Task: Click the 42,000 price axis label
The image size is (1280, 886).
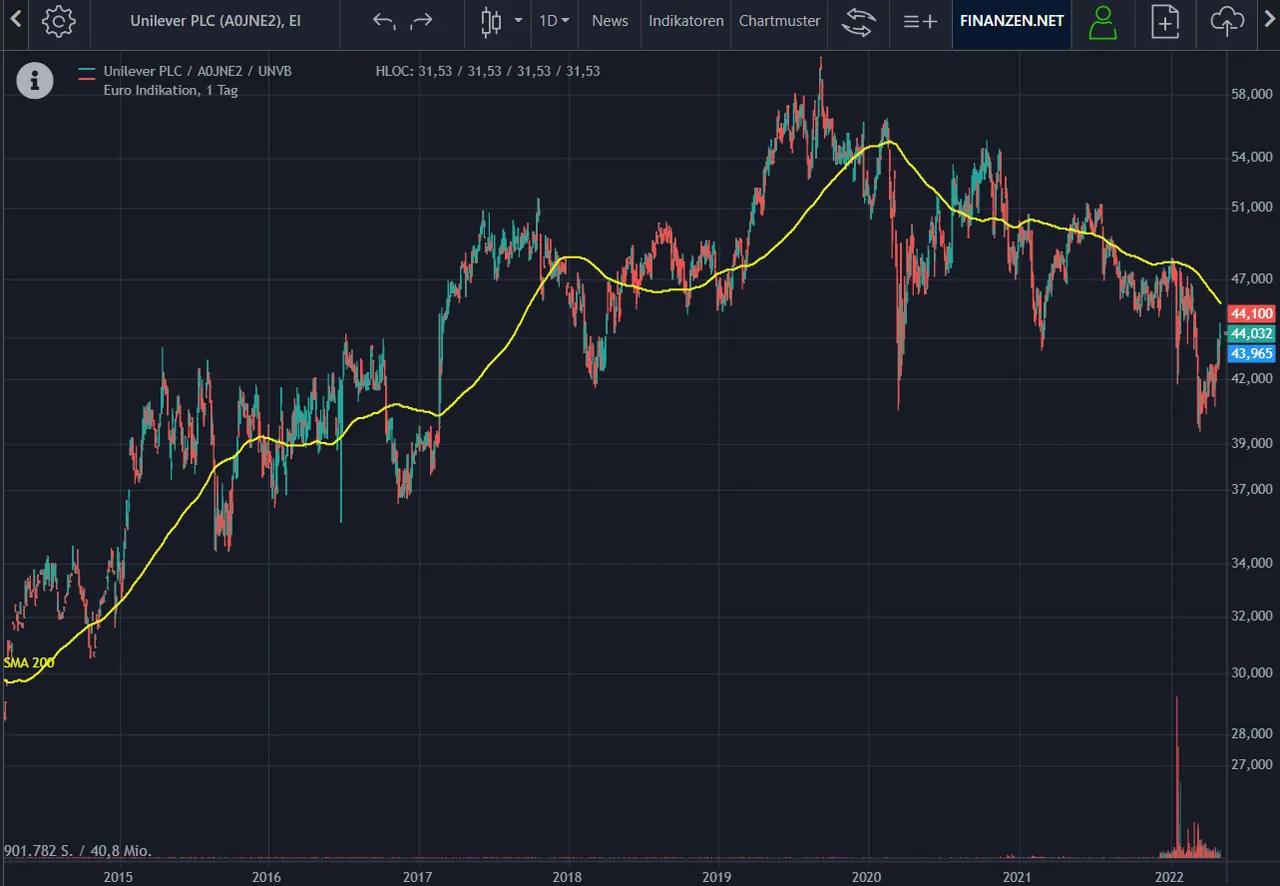Action: pyautogui.click(x=1251, y=378)
